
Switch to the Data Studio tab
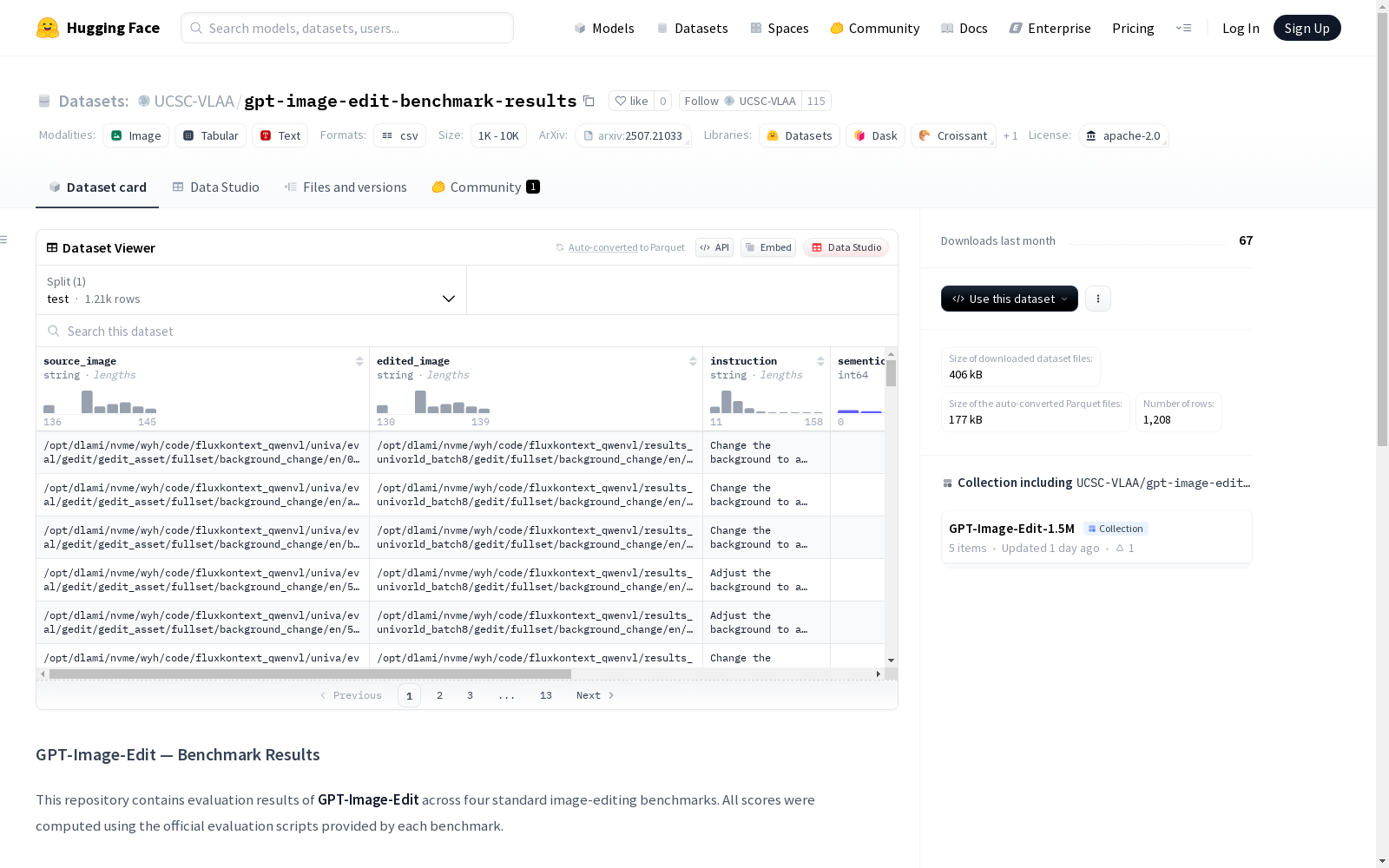pyautogui.click(x=215, y=187)
